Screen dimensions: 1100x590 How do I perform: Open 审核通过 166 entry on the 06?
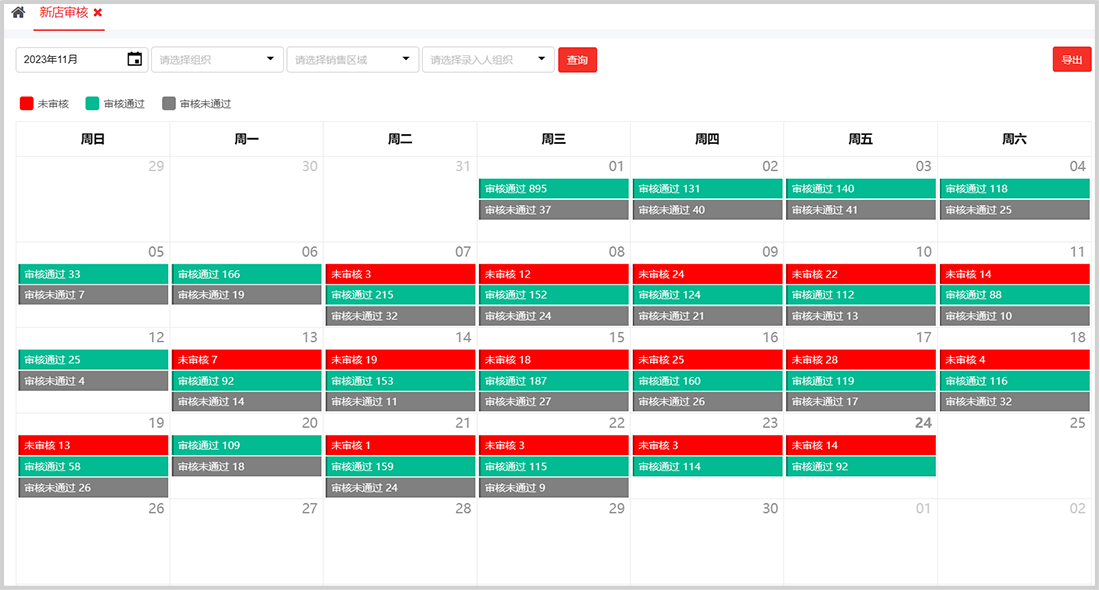click(x=246, y=274)
